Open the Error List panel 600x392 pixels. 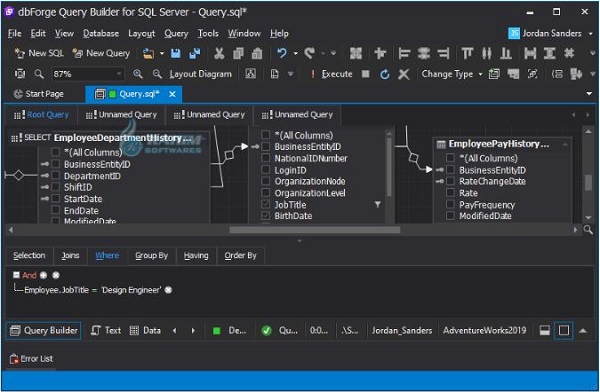pos(31,359)
